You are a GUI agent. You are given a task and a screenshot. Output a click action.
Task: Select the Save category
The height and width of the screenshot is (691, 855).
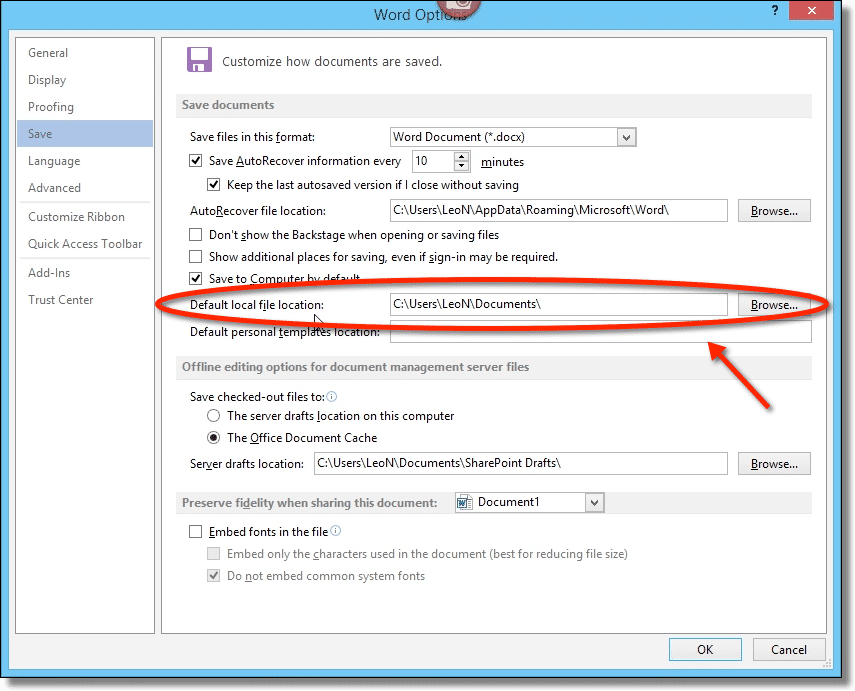coord(85,134)
